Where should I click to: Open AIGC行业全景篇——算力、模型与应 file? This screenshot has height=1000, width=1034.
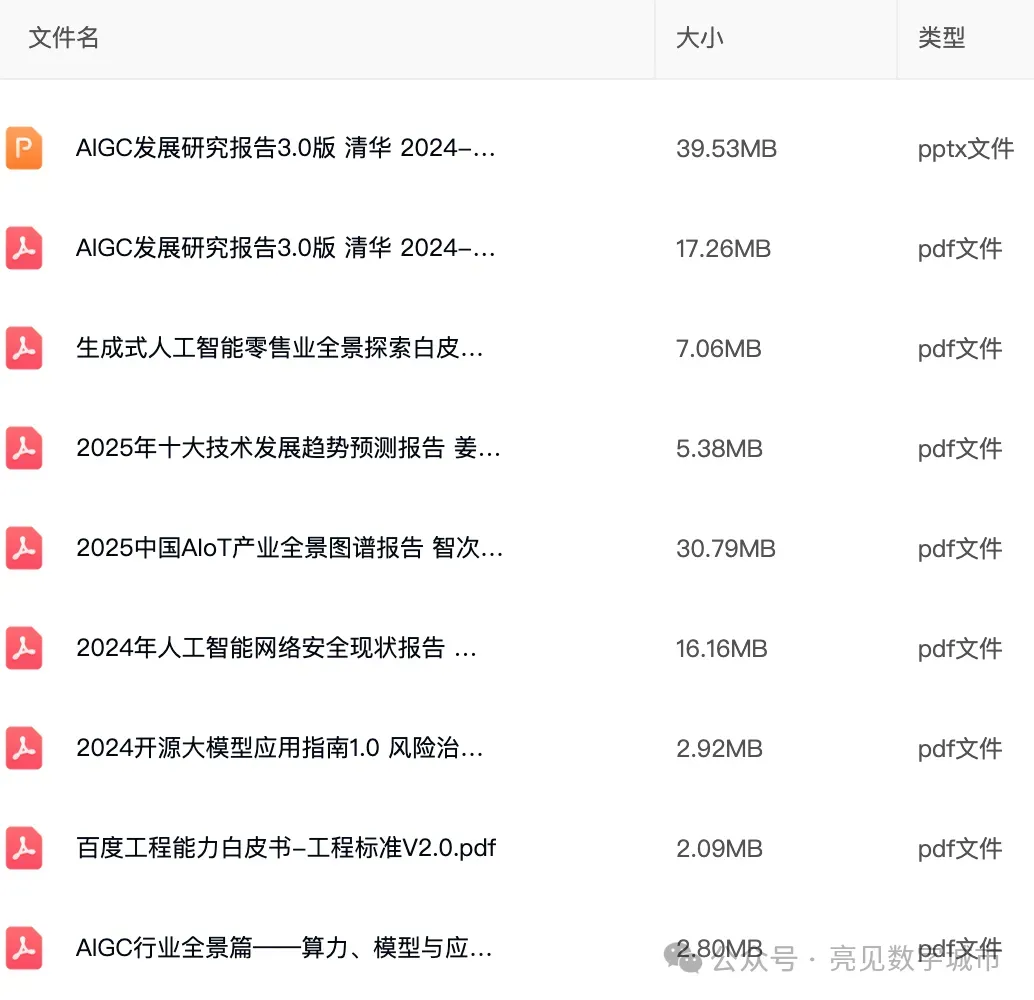pos(284,948)
